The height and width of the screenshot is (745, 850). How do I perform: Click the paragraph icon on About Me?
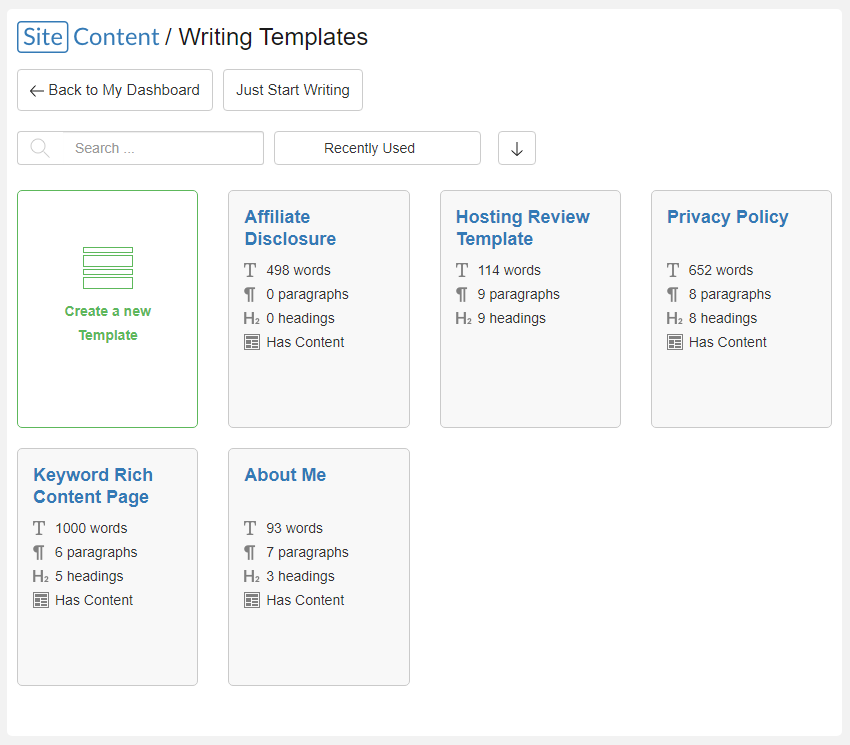coord(250,553)
